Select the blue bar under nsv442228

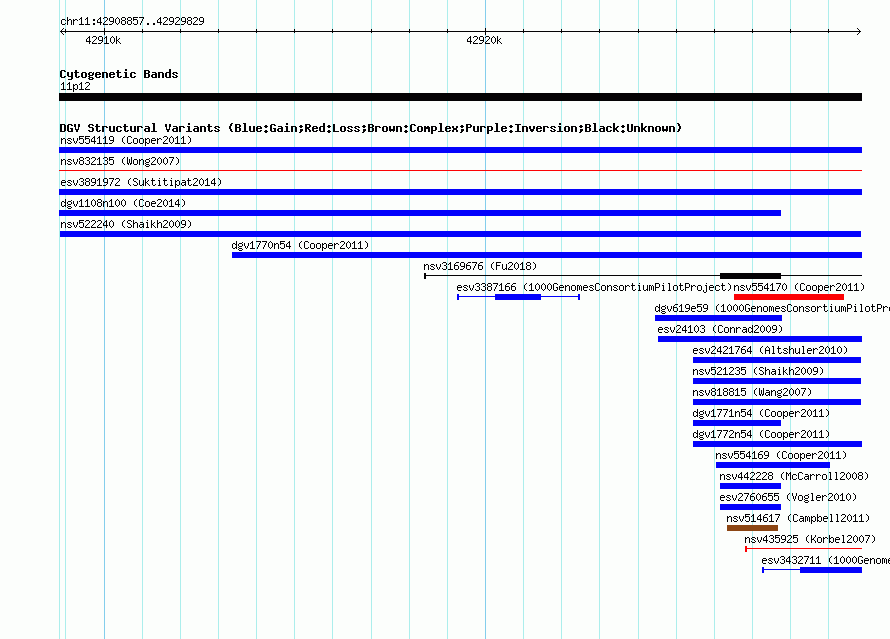(x=750, y=486)
